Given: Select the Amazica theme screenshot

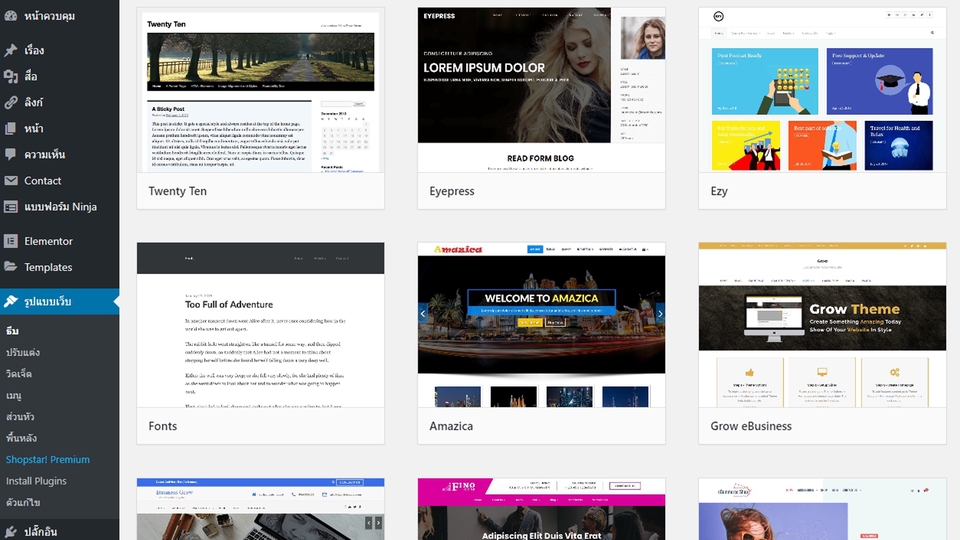Looking at the screenshot, I should [541, 325].
